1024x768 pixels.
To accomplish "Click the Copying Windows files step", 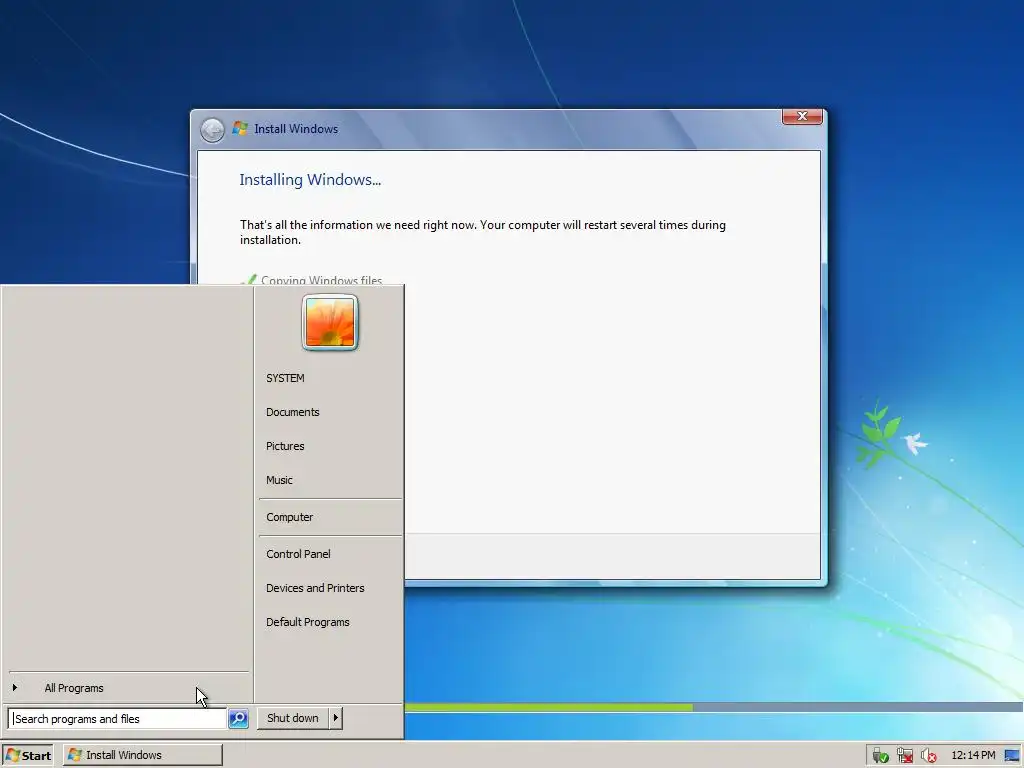I will click(321, 280).
